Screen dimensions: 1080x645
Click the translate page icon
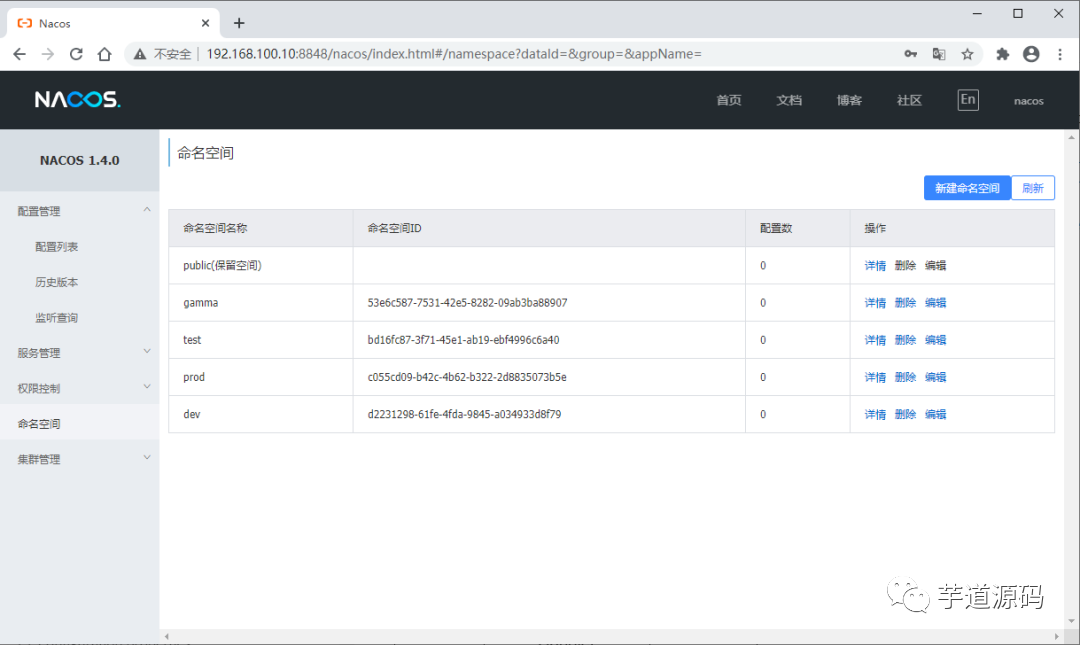click(x=939, y=54)
